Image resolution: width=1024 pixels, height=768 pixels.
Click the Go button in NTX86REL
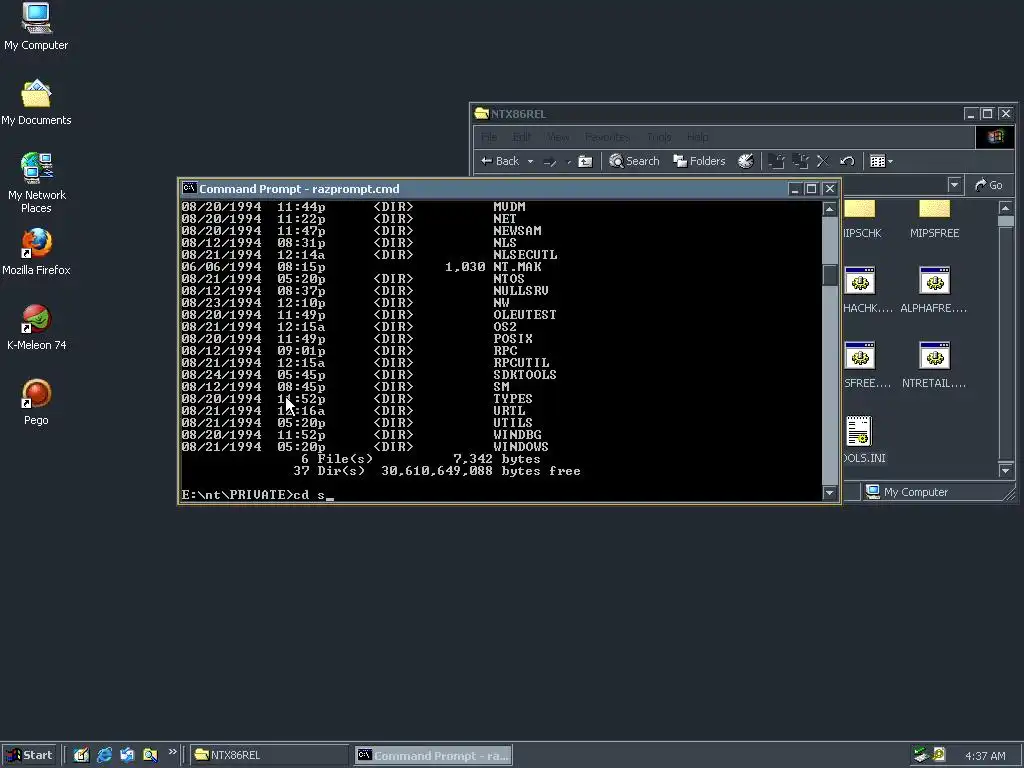click(x=988, y=185)
